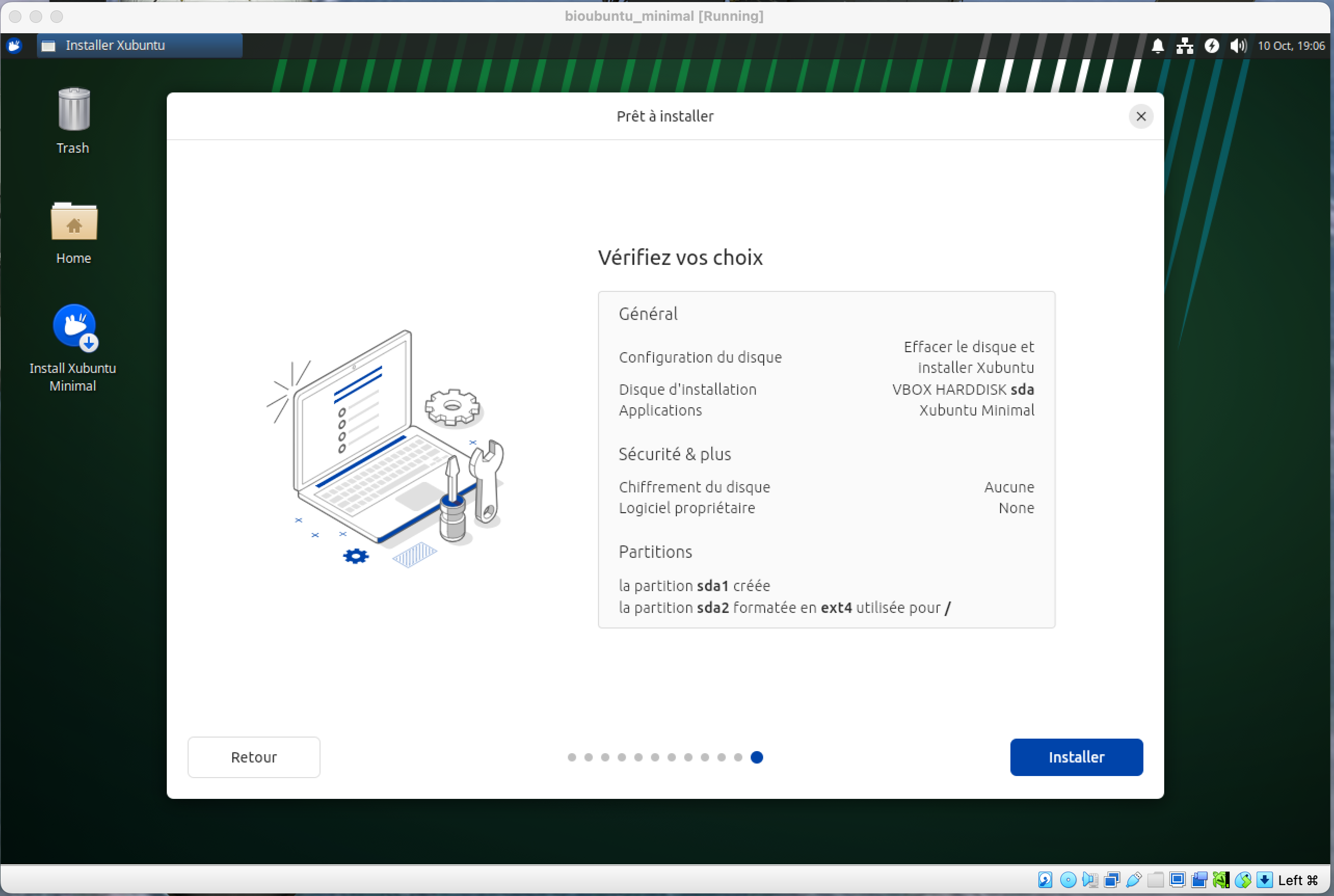Click the VirtualBox USB status icon

(1134, 880)
